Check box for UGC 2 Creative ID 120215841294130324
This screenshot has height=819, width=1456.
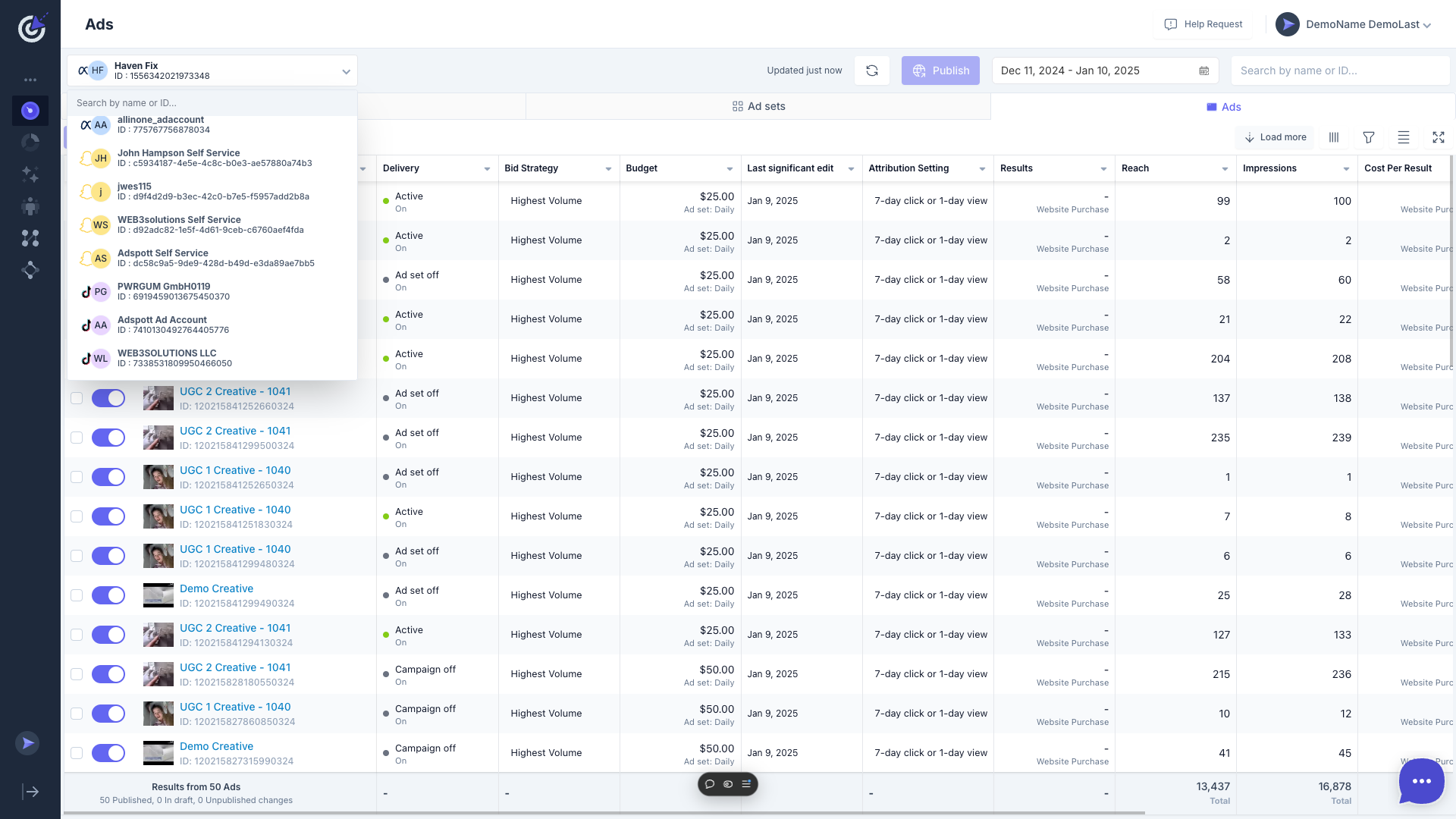77,635
